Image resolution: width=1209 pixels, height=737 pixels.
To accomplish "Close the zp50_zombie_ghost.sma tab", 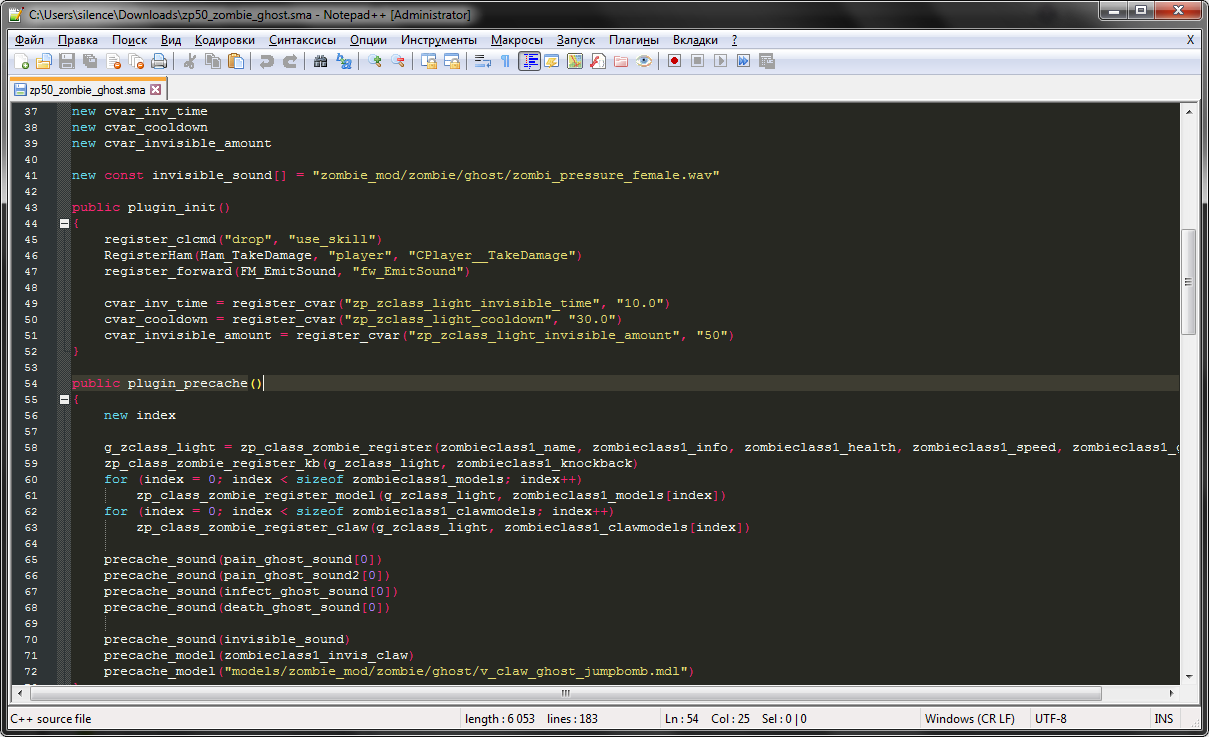I will coord(155,89).
